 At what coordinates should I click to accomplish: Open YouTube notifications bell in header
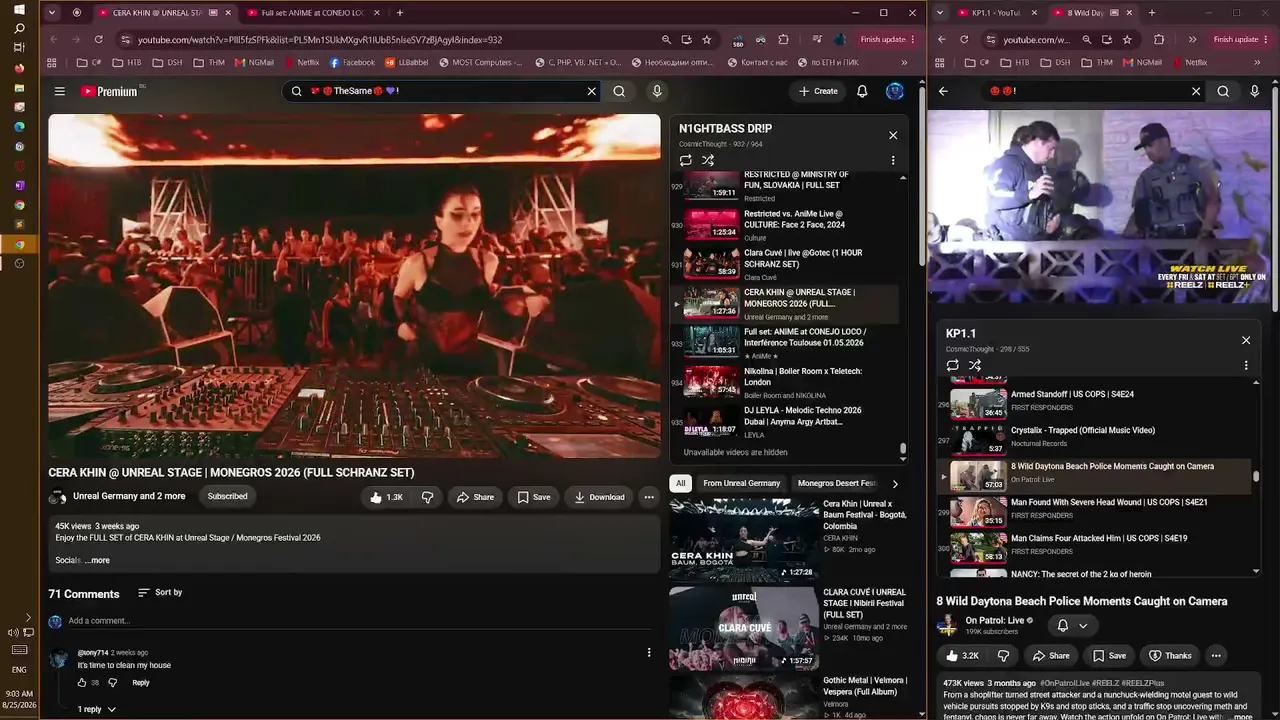pos(862,91)
